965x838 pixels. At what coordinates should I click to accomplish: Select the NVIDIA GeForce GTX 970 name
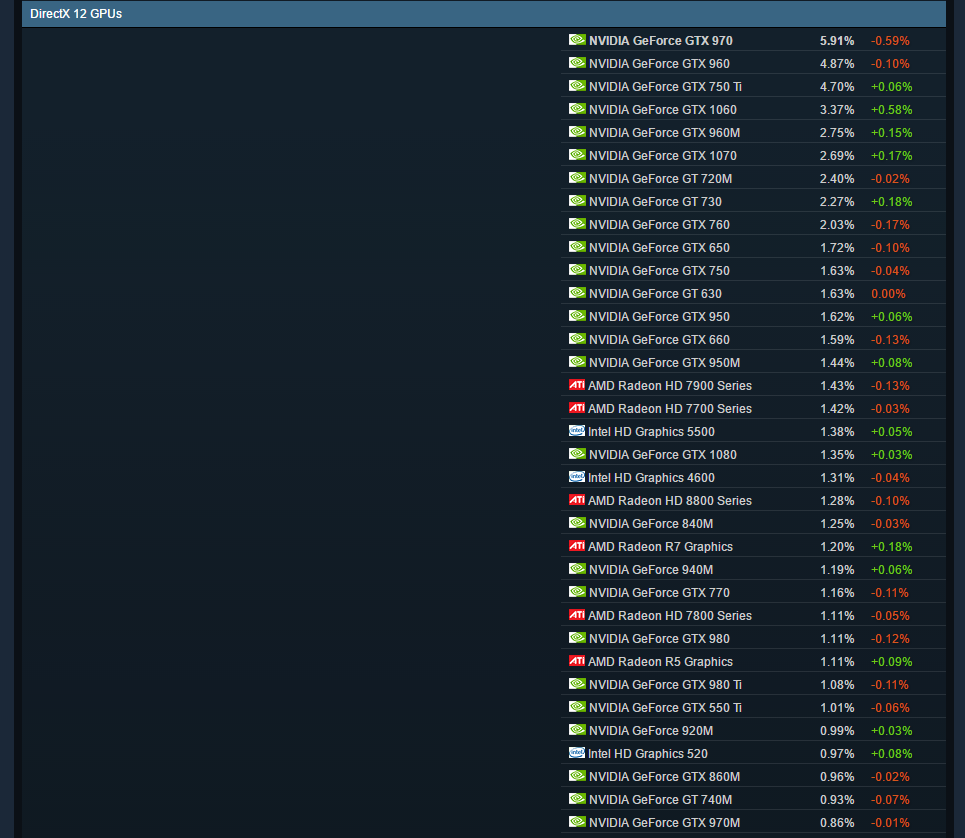point(660,41)
